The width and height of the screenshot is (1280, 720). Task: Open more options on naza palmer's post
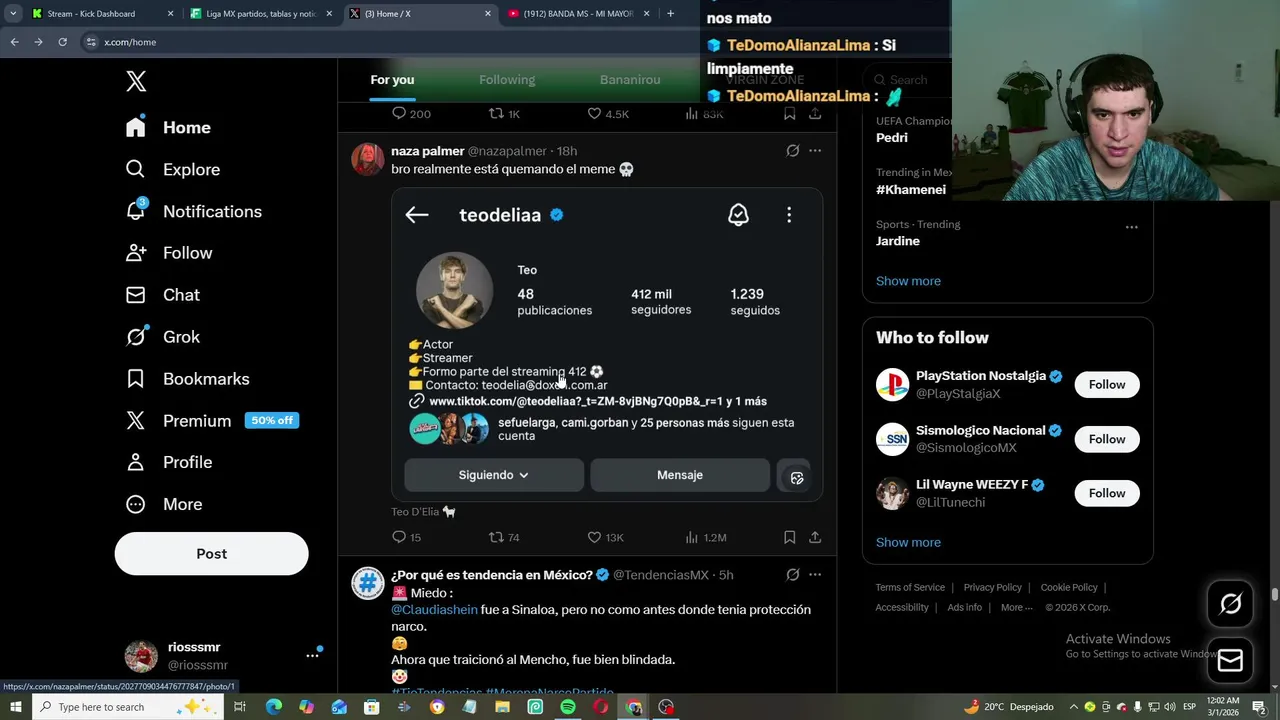click(x=815, y=151)
